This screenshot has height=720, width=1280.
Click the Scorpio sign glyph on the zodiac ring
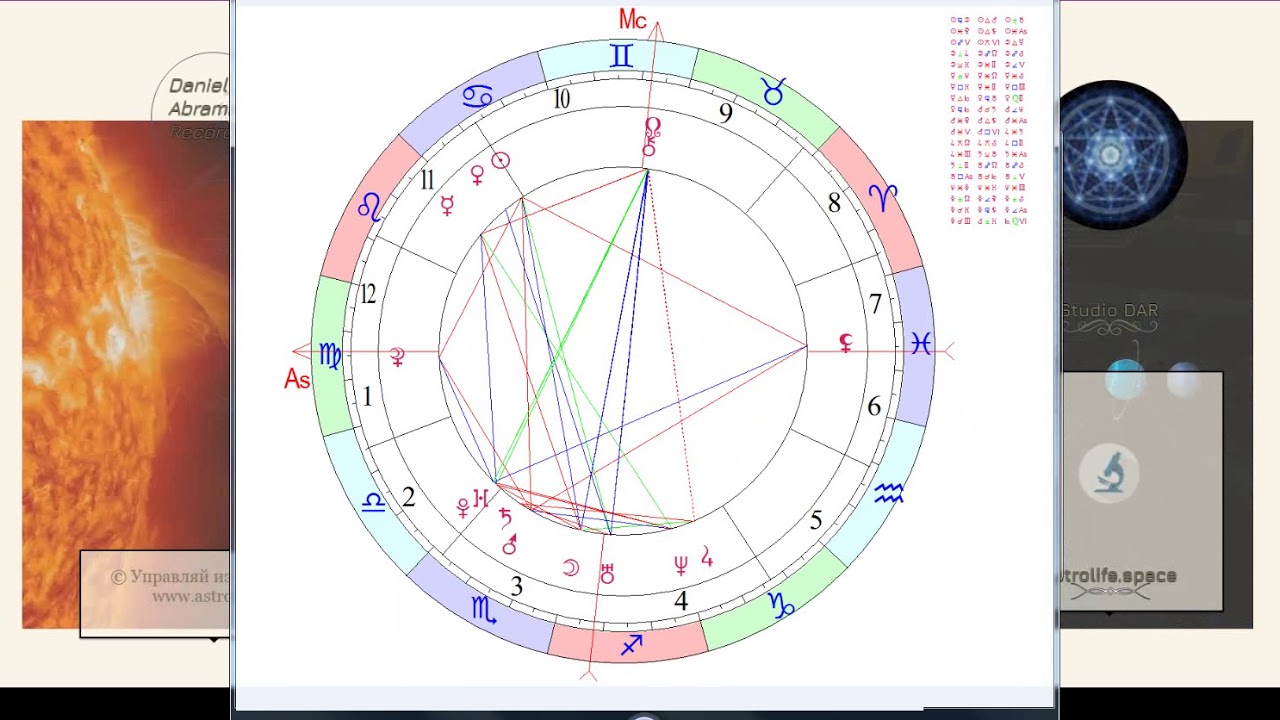pos(484,609)
